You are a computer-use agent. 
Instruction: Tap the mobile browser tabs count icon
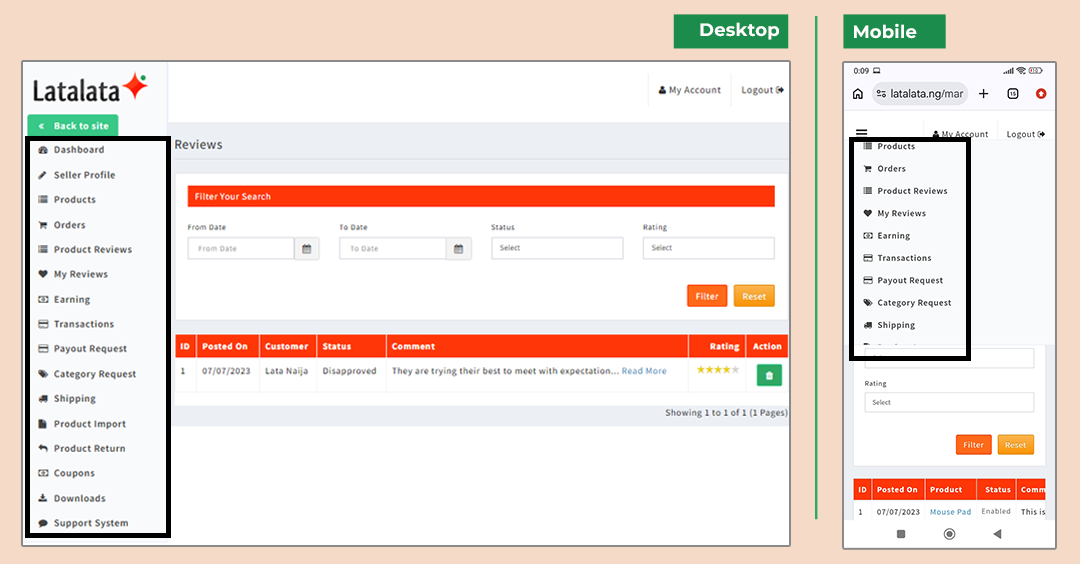coord(1012,94)
